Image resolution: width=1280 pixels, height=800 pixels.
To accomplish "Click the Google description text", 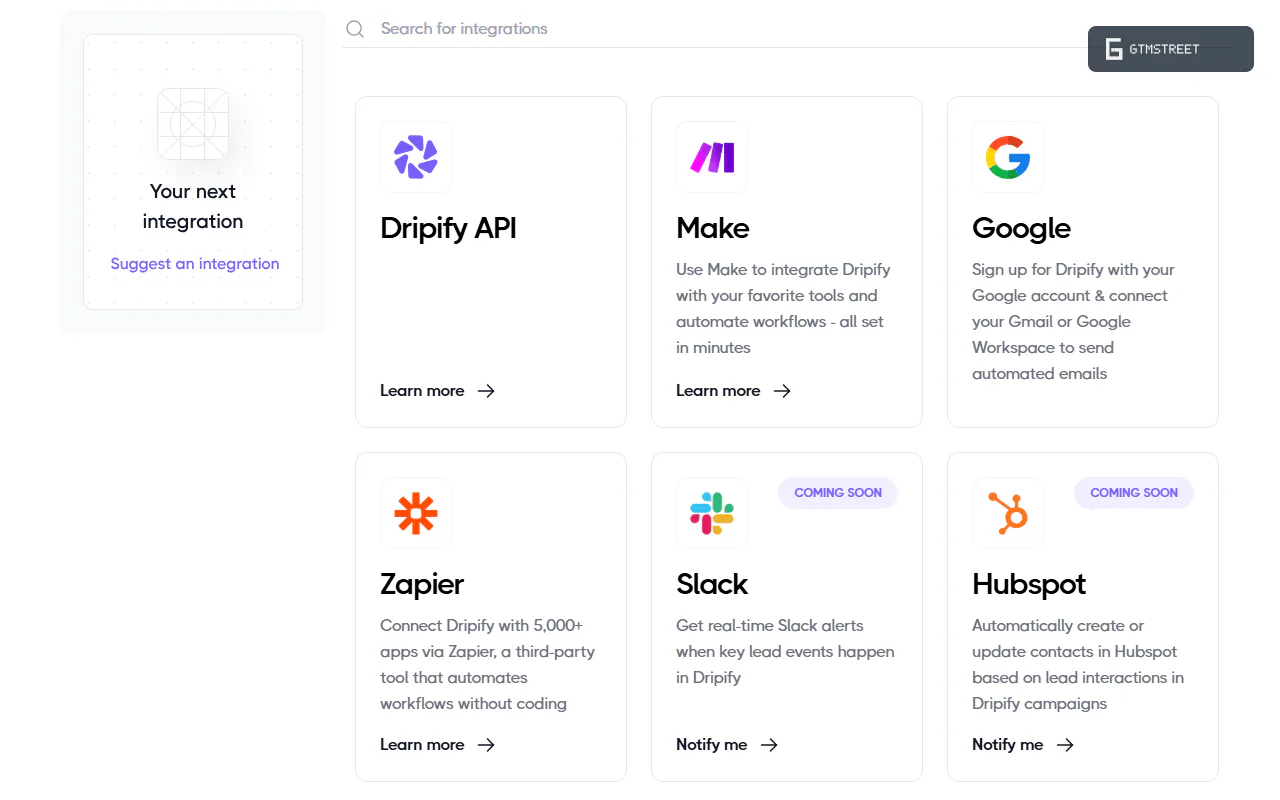I will click(x=1073, y=321).
